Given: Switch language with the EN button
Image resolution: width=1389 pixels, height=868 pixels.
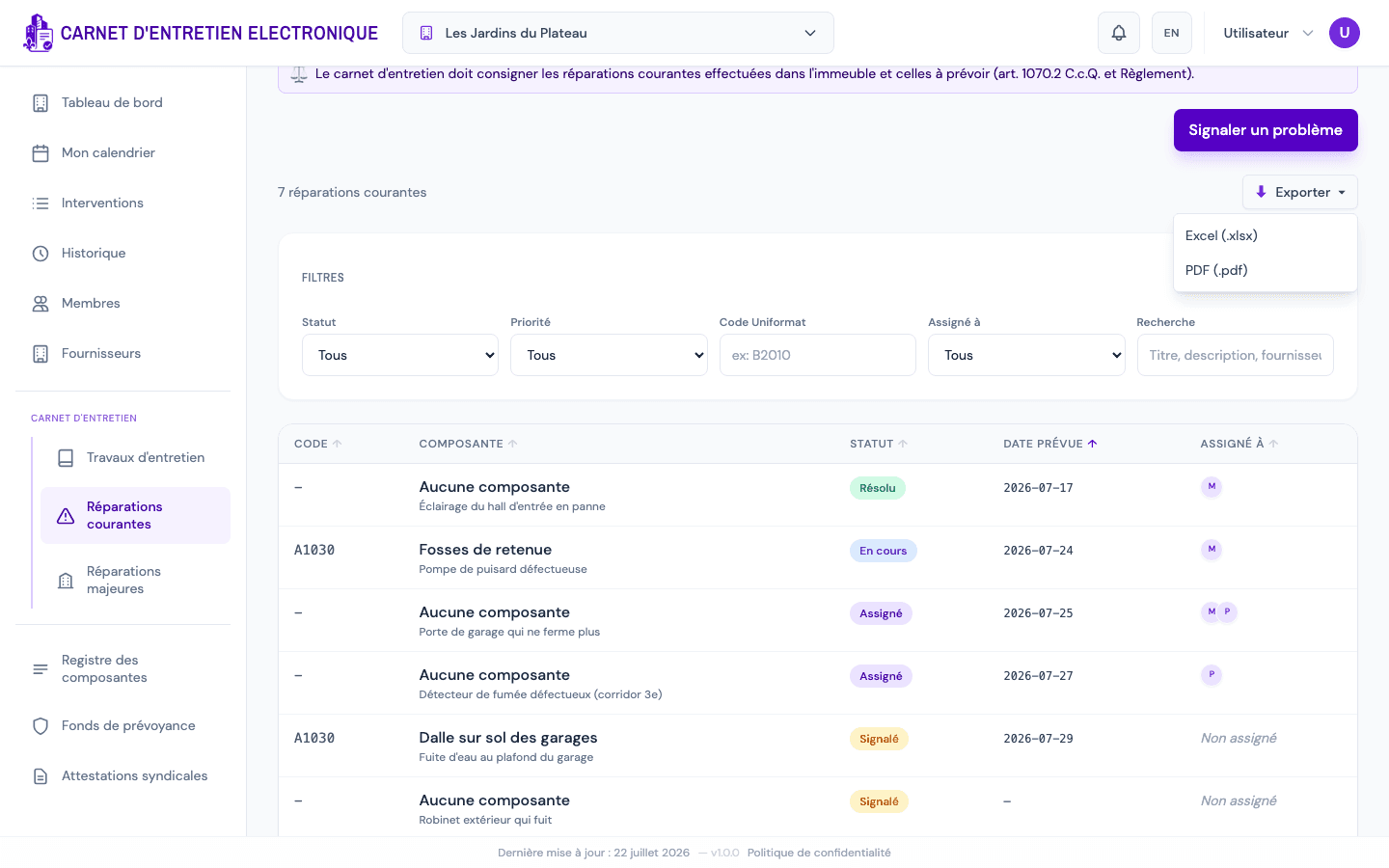Looking at the screenshot, I should (1172, 33).
